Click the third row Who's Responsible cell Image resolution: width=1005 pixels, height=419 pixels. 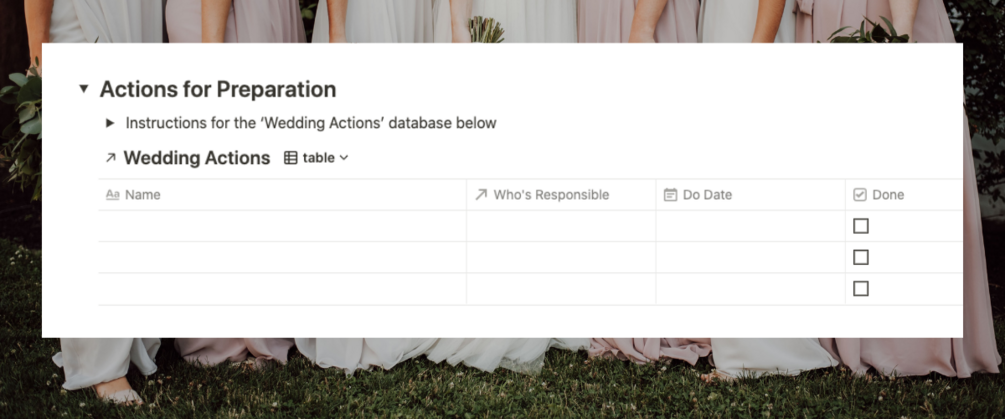[560, 289]
